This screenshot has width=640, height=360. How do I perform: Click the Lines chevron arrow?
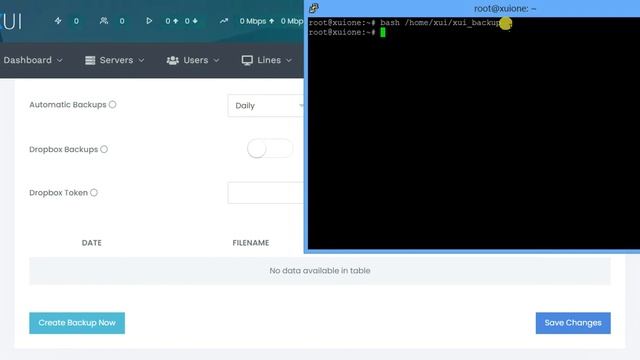point(289,60)
